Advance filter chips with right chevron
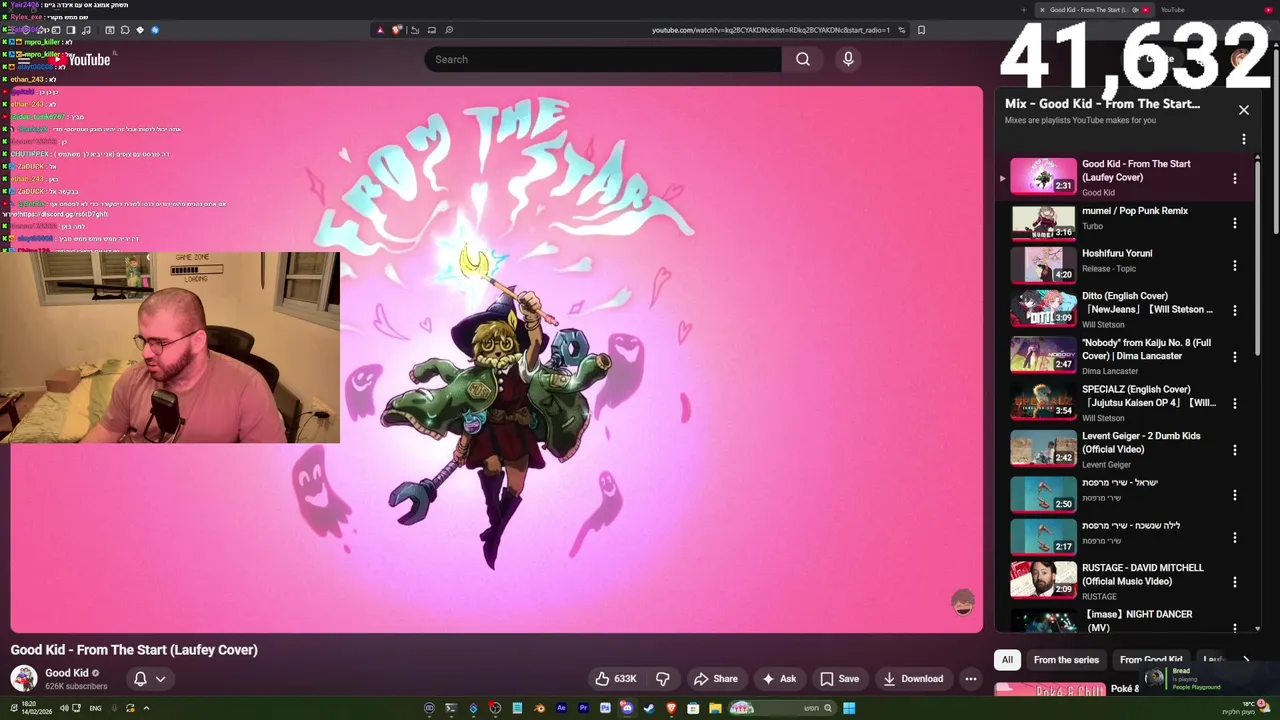1280x720 pixels. tap(1245, 660)
